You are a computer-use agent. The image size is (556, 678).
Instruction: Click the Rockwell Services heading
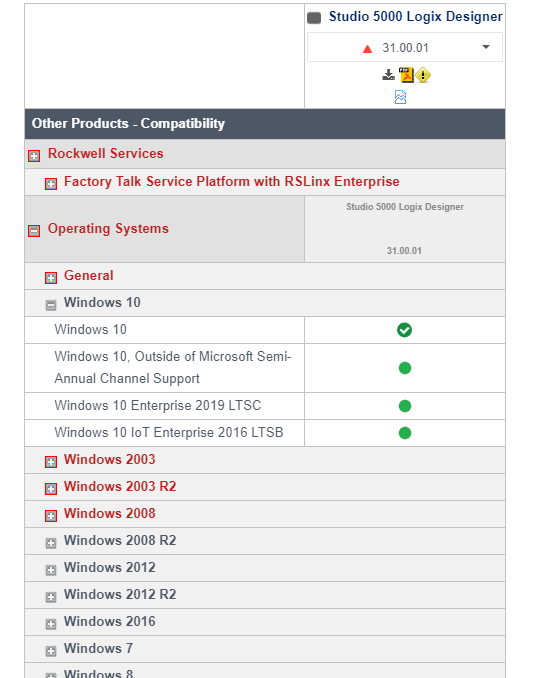pyautogui.click(x=105, y=154)
